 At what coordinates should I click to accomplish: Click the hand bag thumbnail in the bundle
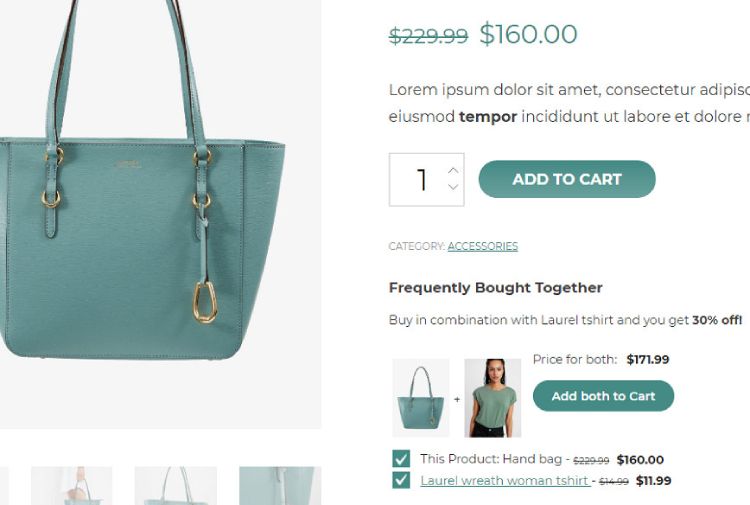[x=420, y=398]
